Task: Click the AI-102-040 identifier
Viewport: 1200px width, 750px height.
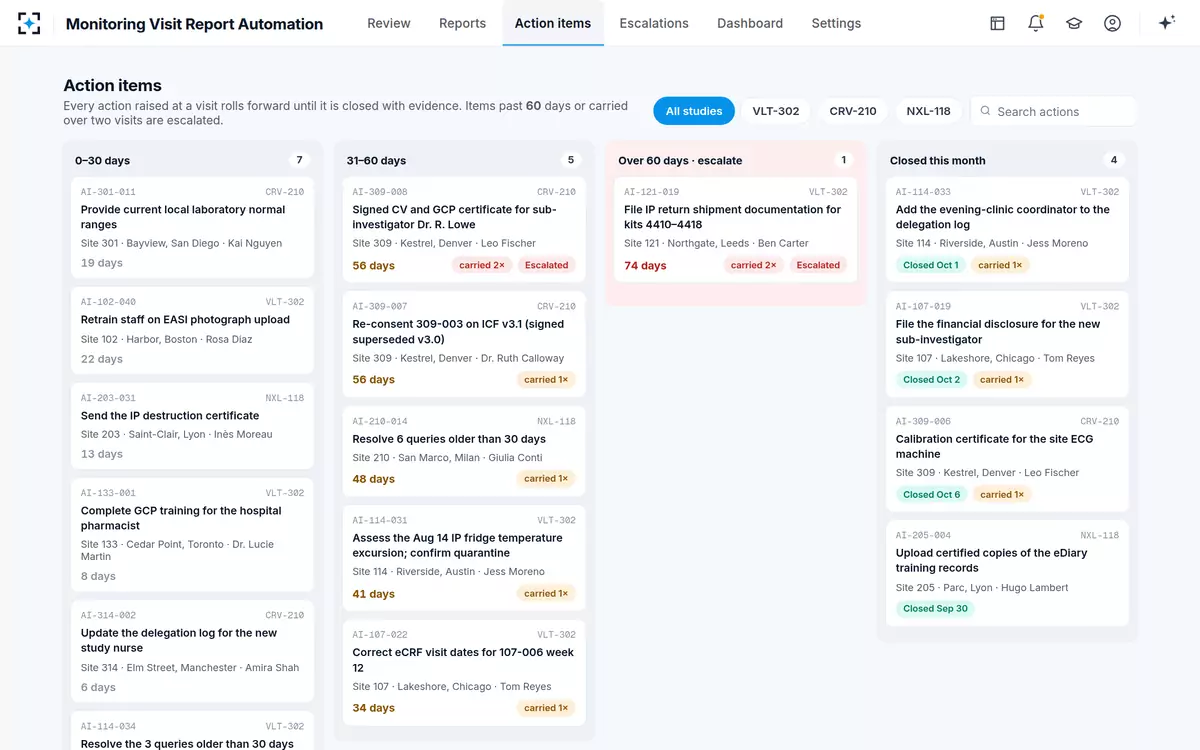Action: (x=108, y=302)
